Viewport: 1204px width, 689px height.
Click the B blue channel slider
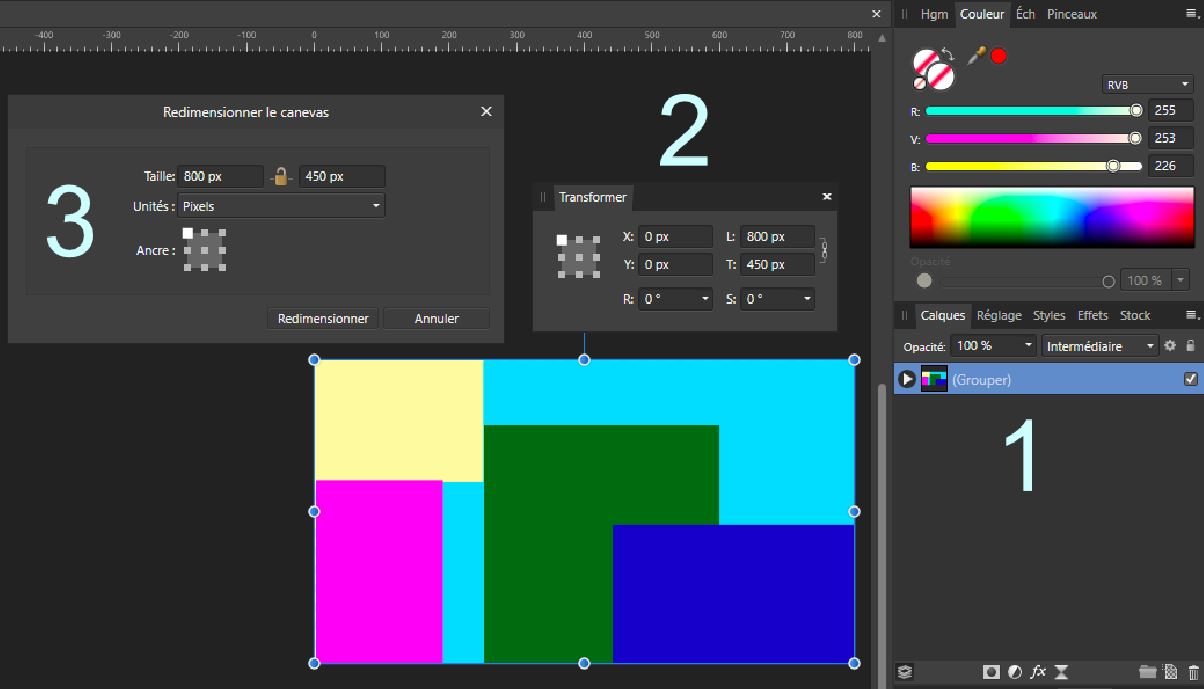click(x=1034, y=166)
